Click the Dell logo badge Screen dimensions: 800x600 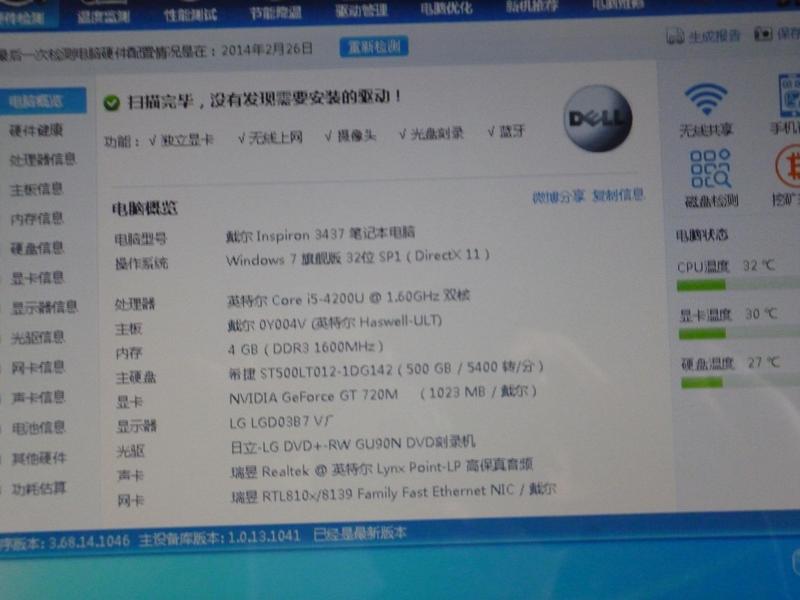pos(597,119)
